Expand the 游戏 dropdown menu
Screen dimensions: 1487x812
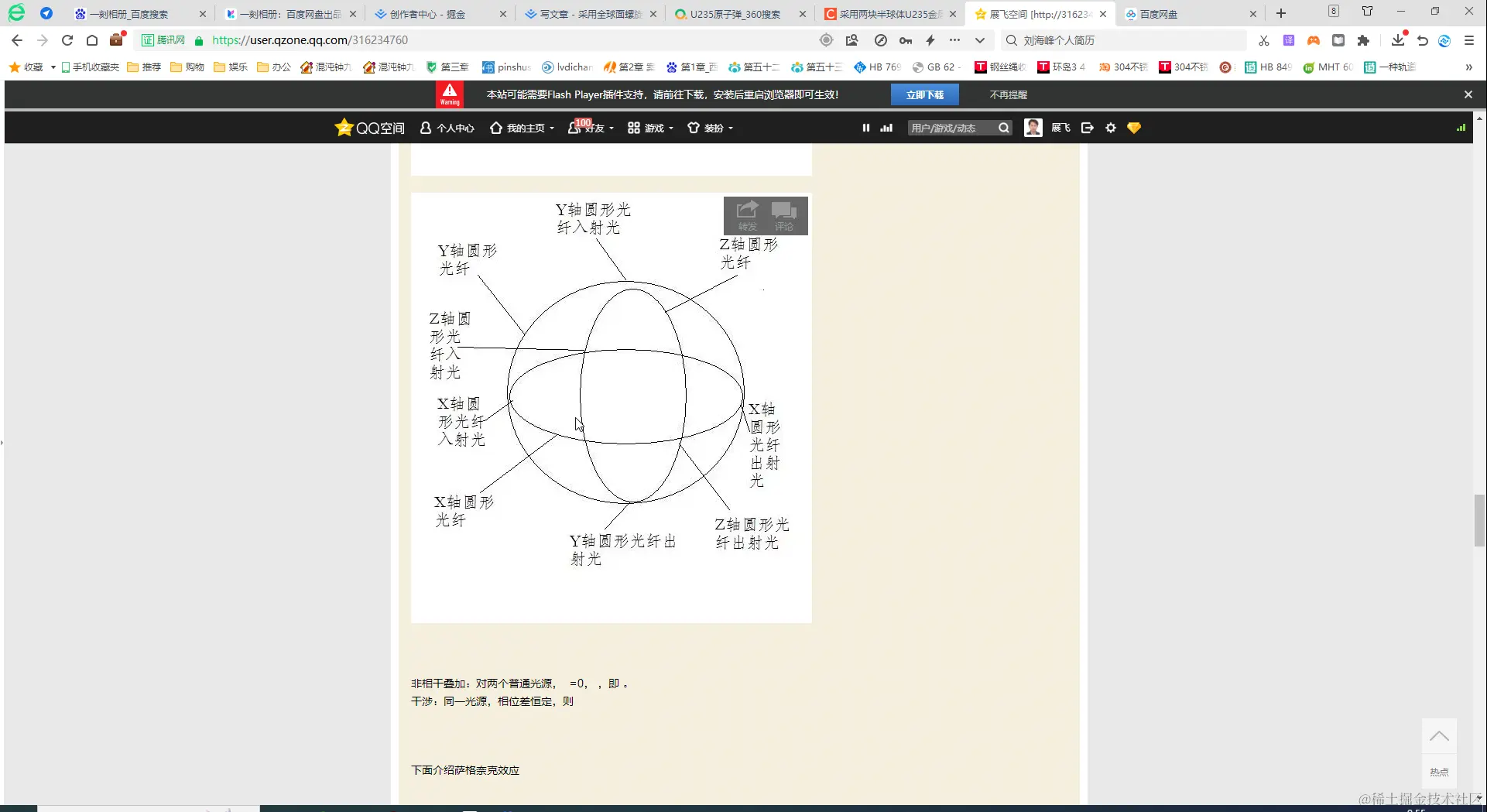point(650,128)
